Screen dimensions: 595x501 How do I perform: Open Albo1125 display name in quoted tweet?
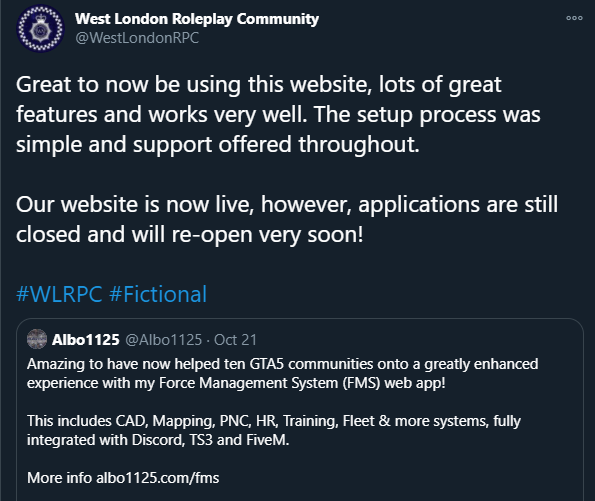pyautogui.click(x=86, y=340)
